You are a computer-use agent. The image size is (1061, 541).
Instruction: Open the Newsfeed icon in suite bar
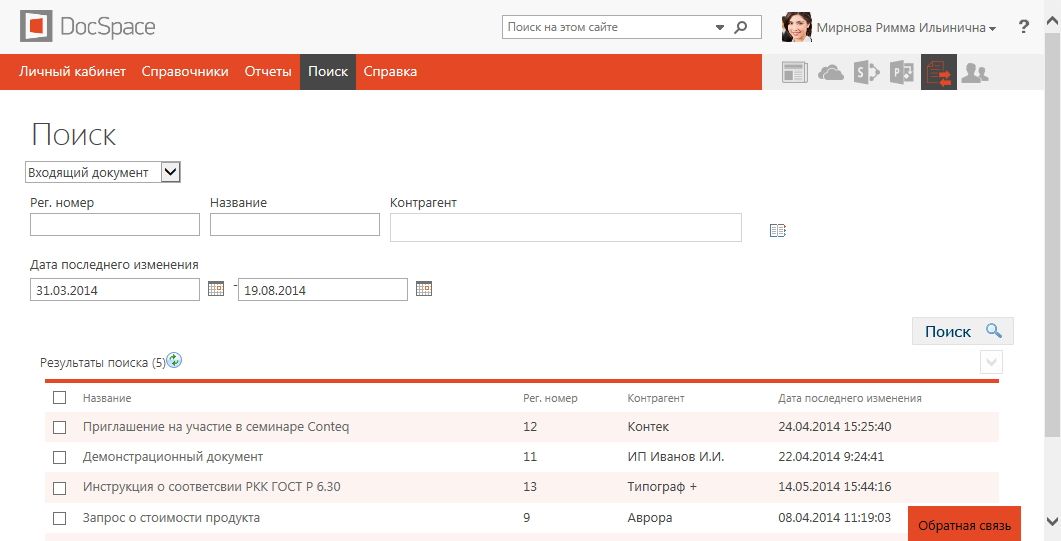point(794,72)
